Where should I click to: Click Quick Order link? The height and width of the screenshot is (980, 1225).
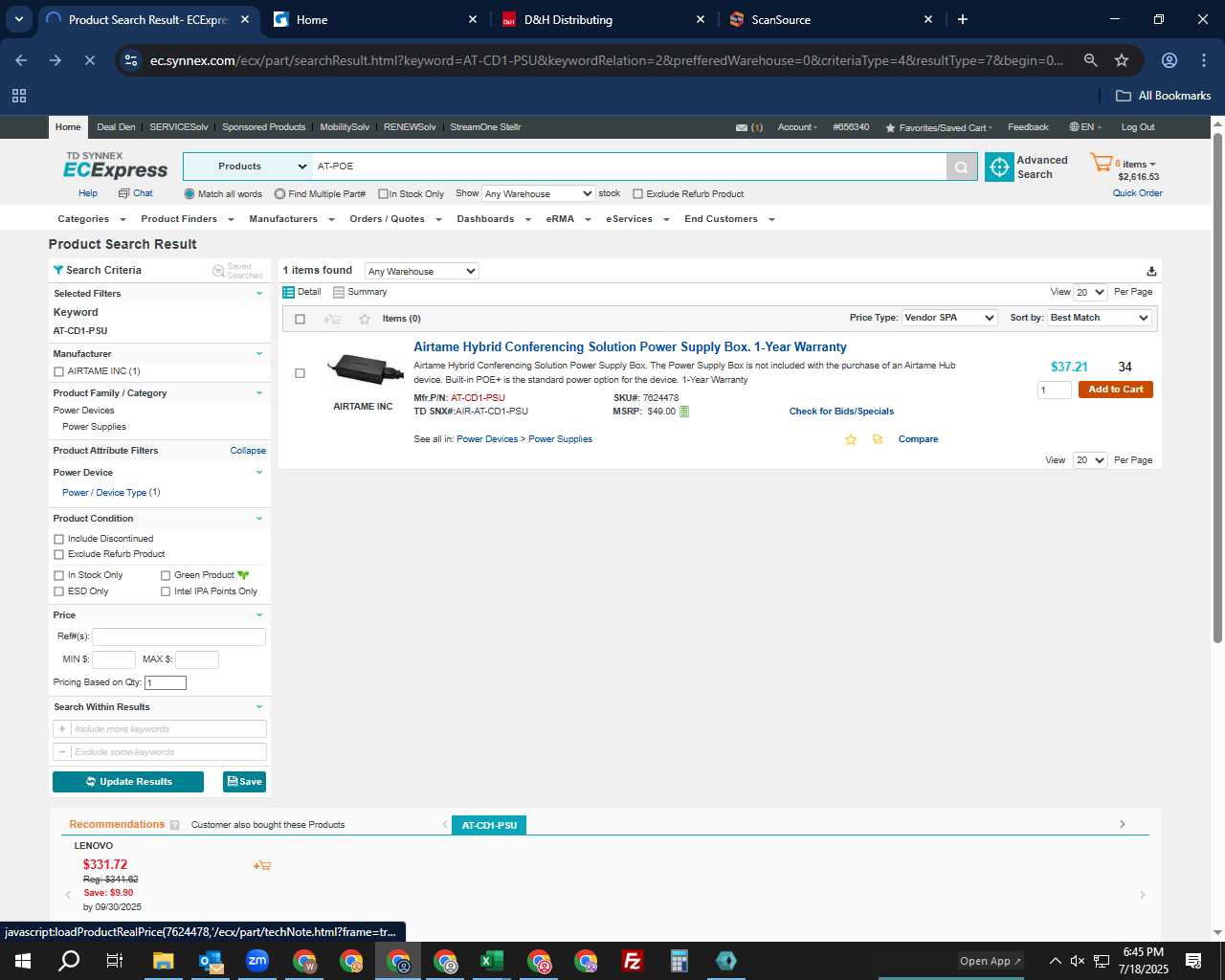[1137, 193]
